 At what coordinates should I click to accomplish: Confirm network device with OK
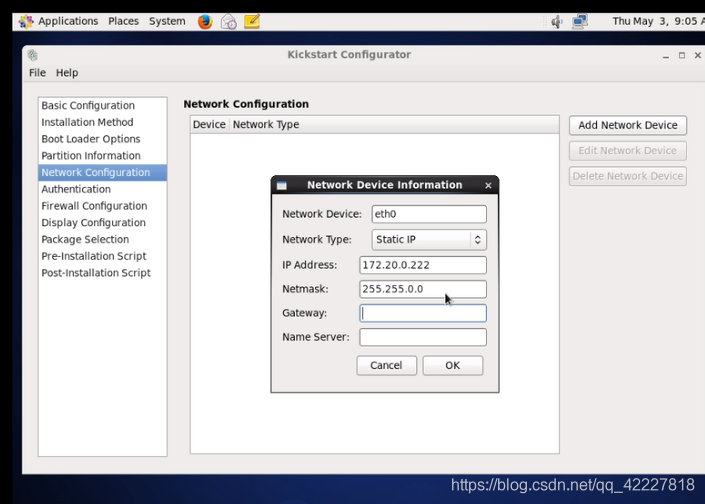click(453, 366)
